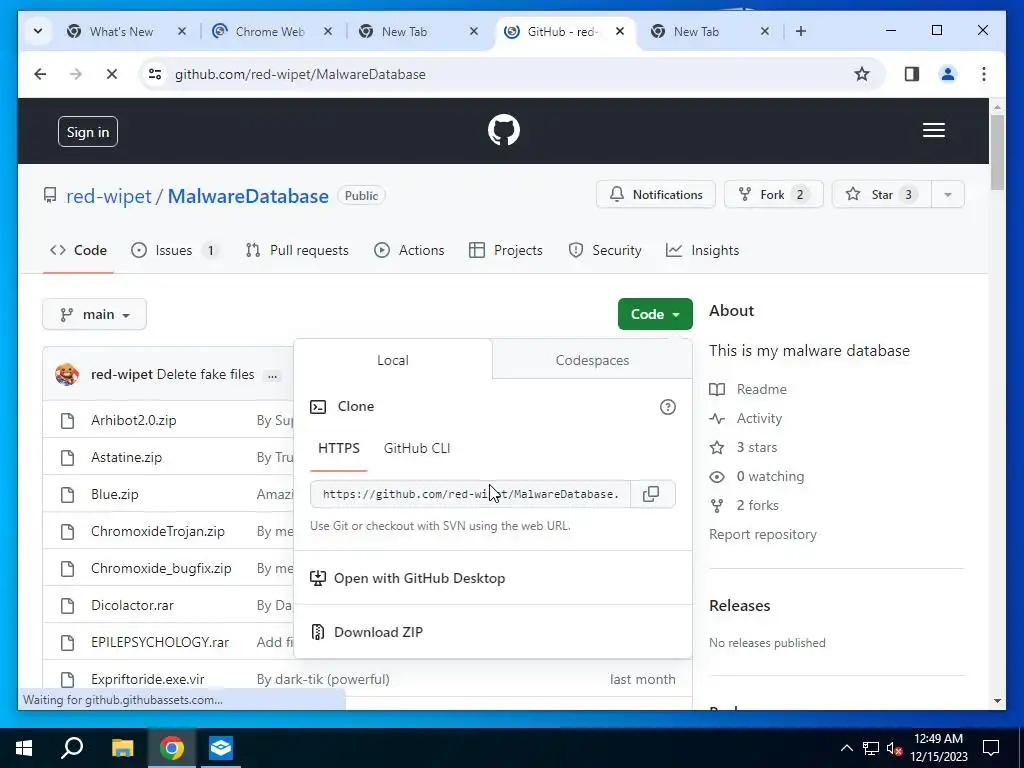Open the notification center
The width and height of the screenshot is (1024, 768).
991,748
